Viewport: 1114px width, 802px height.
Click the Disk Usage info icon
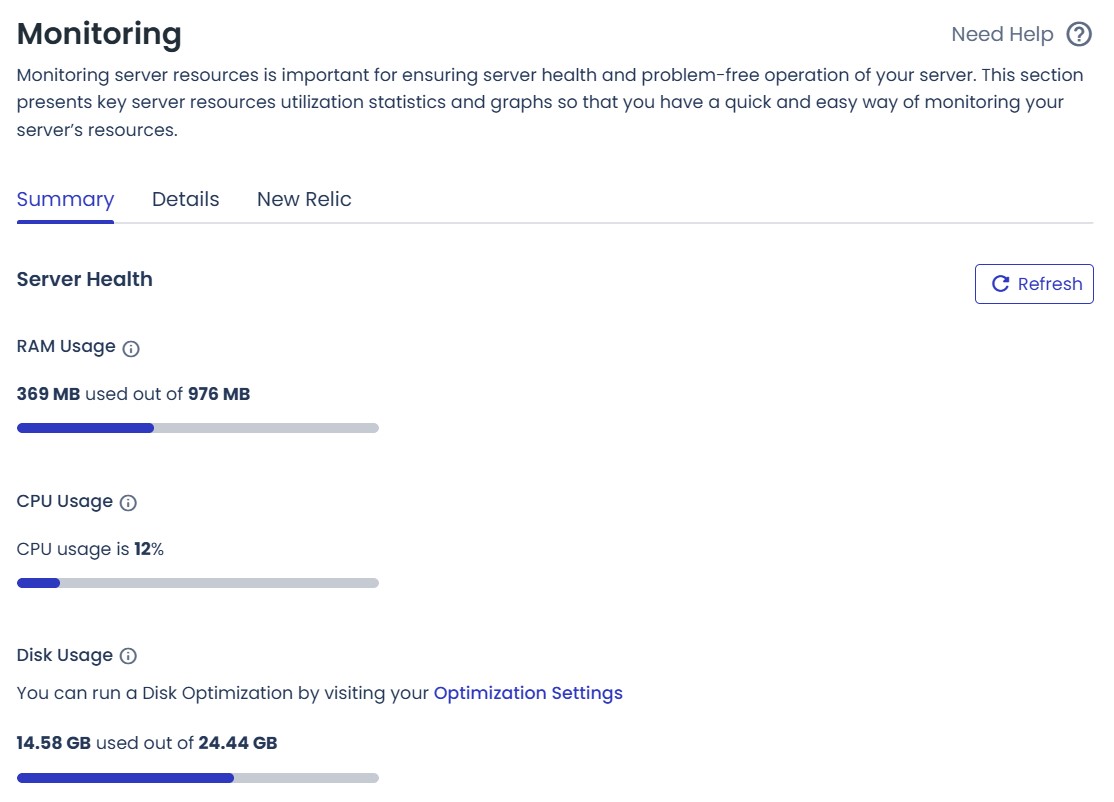click(128, 657)
